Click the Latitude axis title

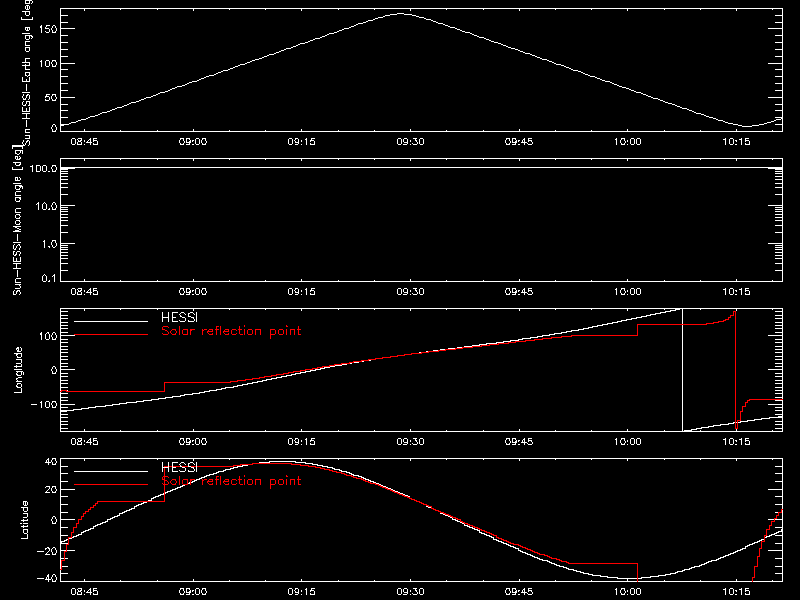(24, 520)
